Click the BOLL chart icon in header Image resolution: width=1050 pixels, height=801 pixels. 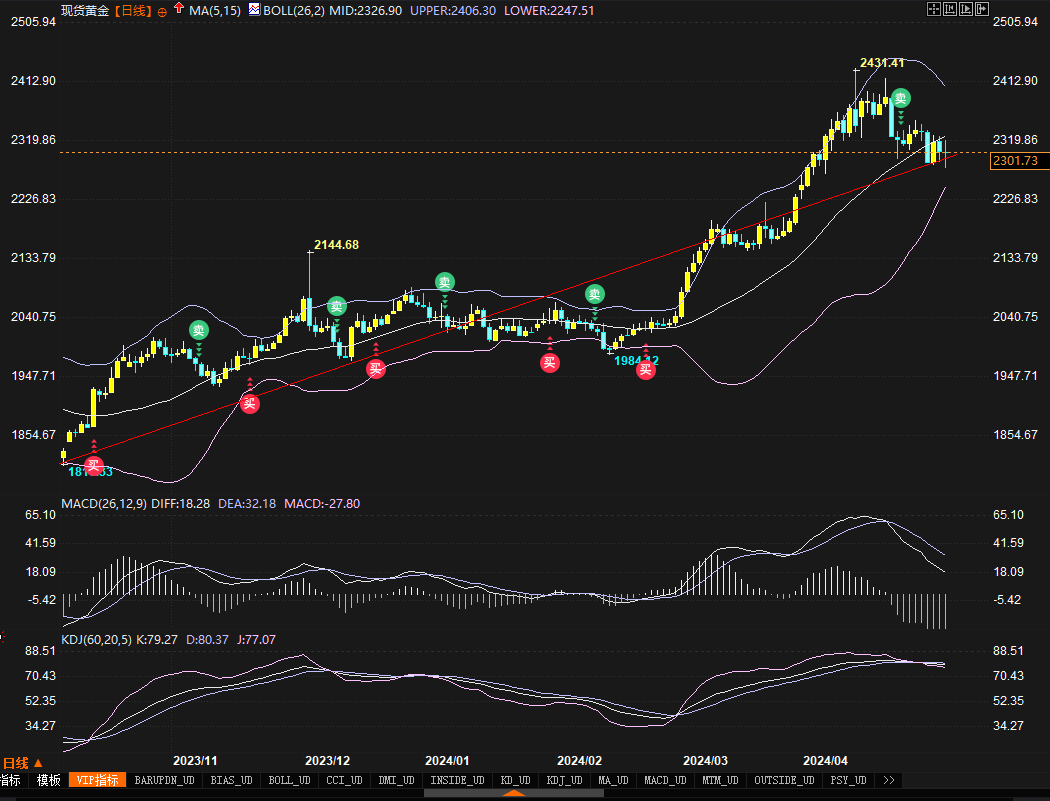[x=254, y=10]
